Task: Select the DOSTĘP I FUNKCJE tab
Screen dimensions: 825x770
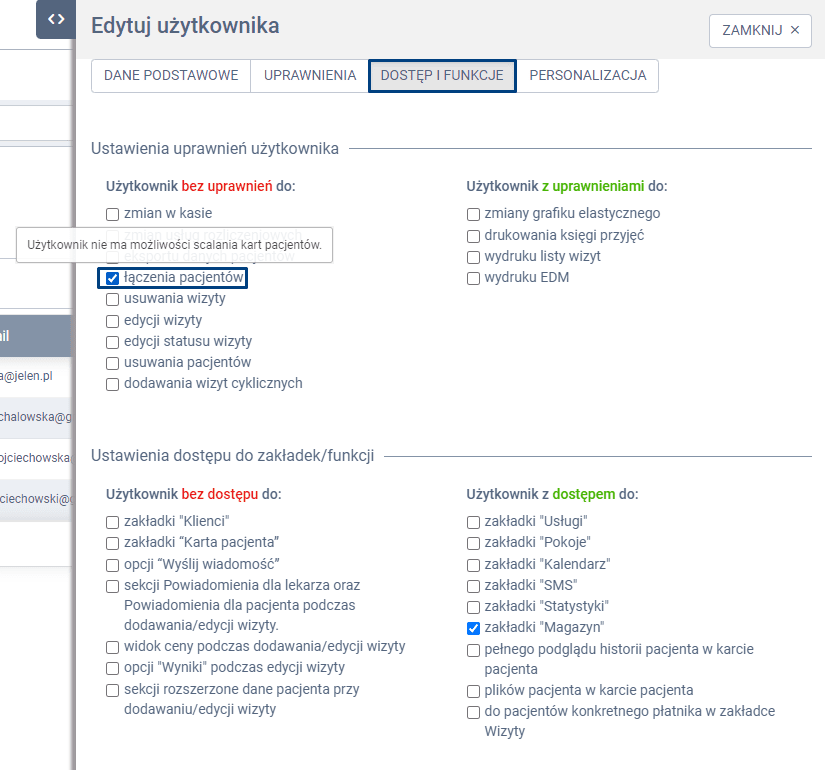Action: point(442,75)
